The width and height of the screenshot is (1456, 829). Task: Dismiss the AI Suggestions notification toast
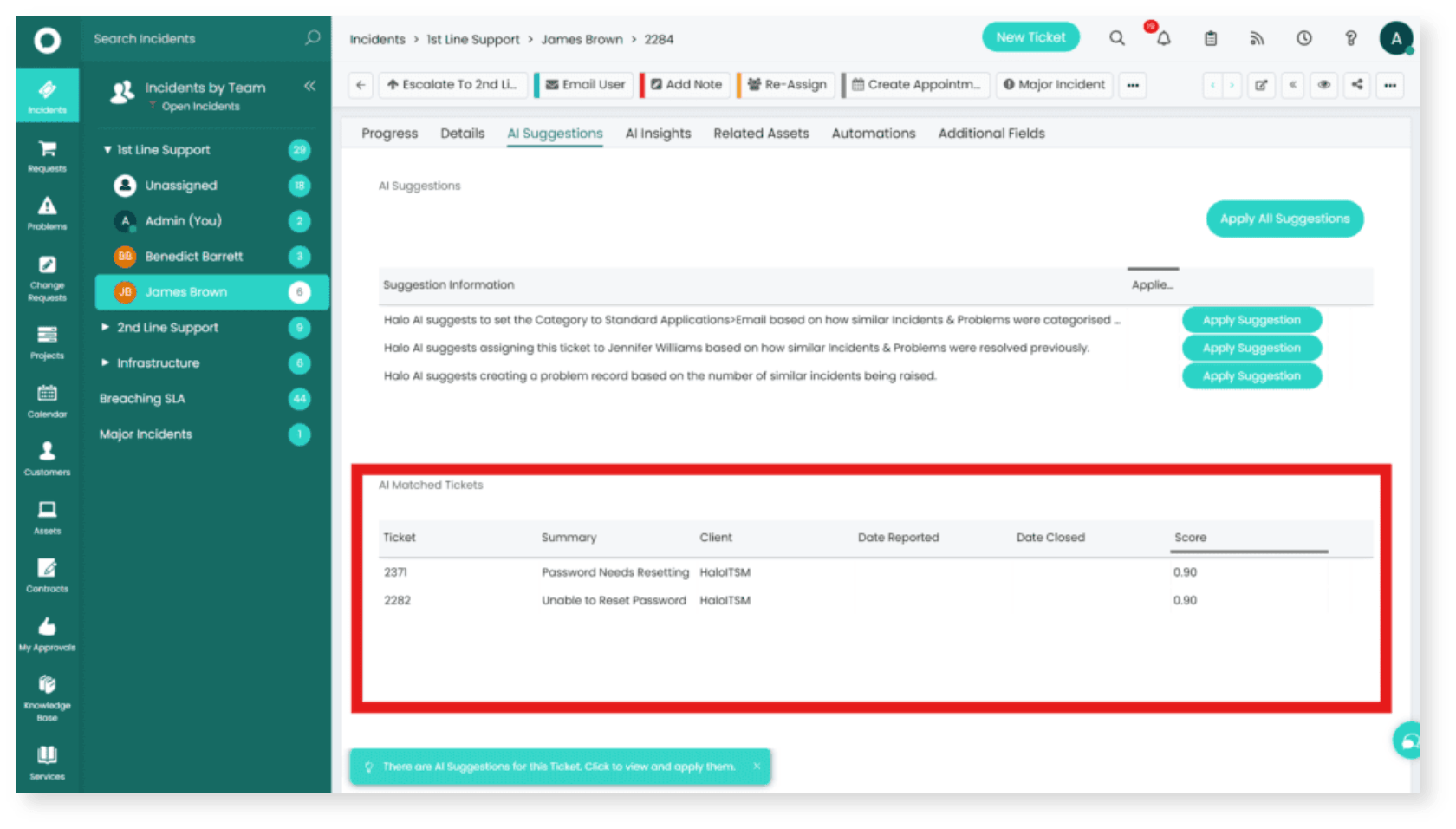757,767
